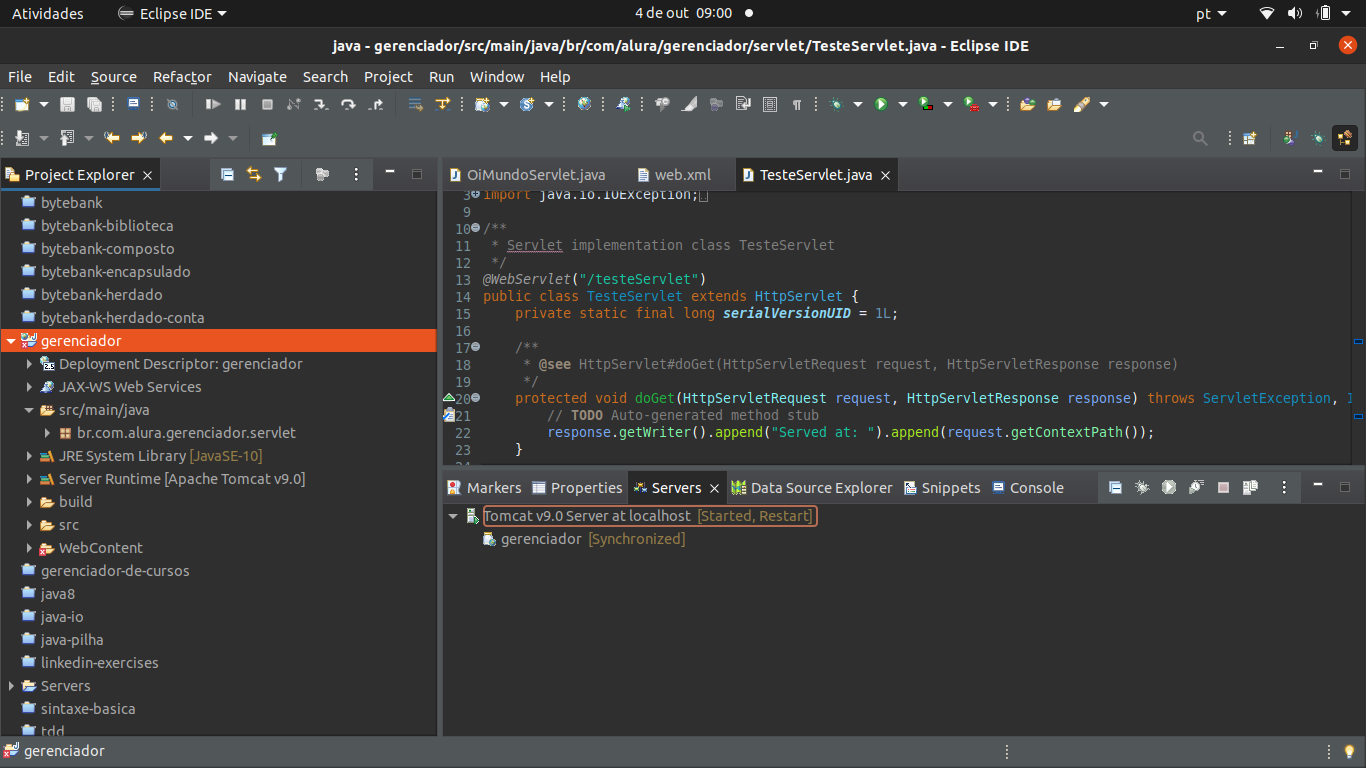The height and width of the screenshot is (768, 1366).
Task: Click the Terminate (stop) debug icon
Action: (x=267, y=104)
